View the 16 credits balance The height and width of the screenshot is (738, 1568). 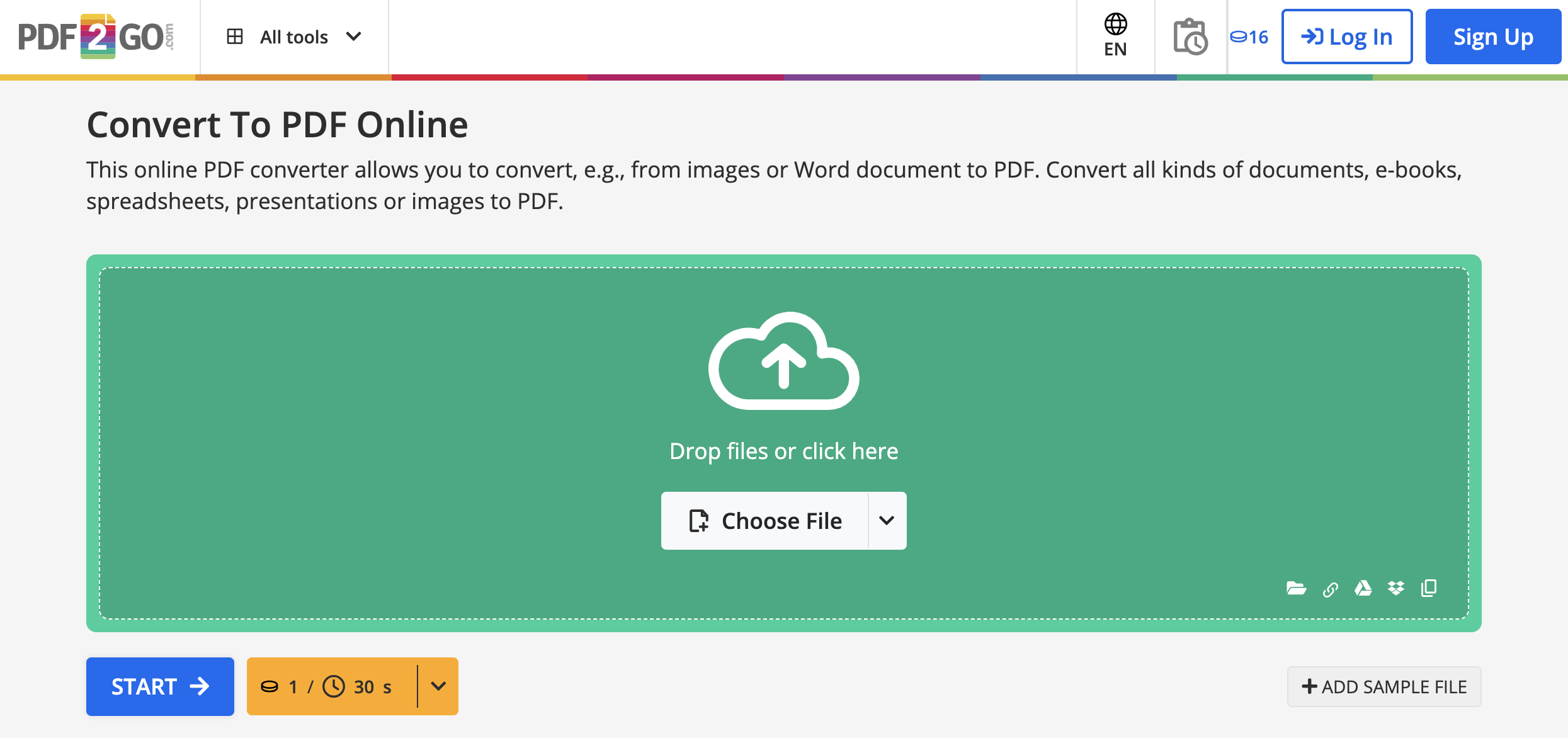coord(1249,37)
